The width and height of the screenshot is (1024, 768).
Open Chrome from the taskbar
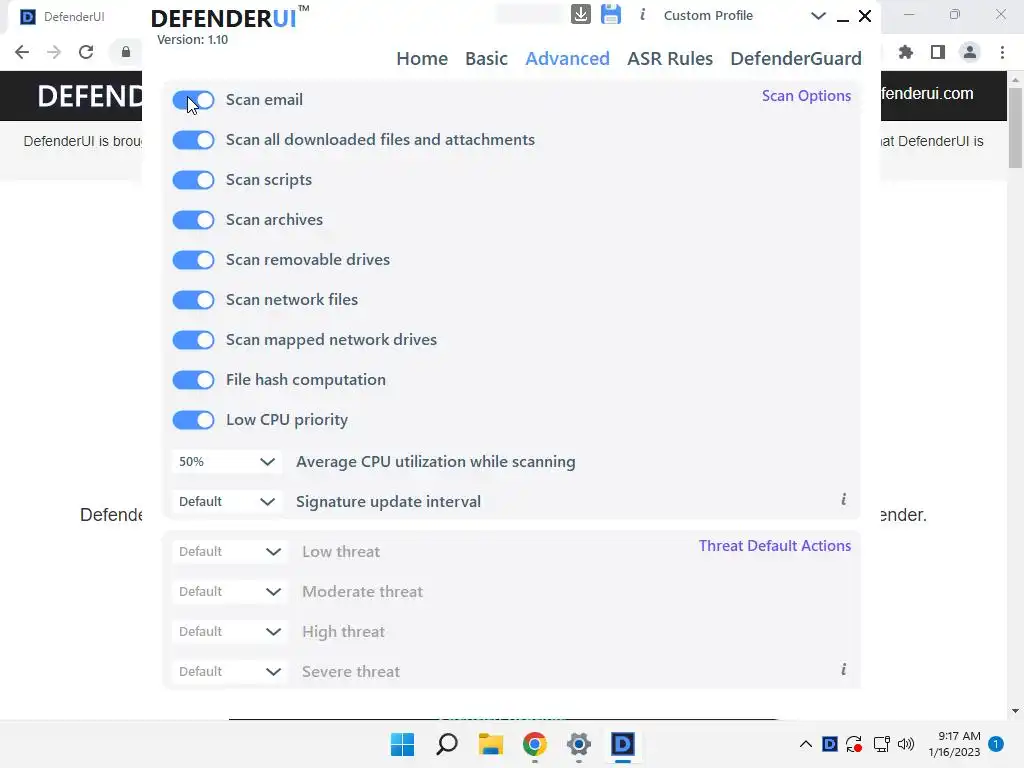[x=535, y=744]
